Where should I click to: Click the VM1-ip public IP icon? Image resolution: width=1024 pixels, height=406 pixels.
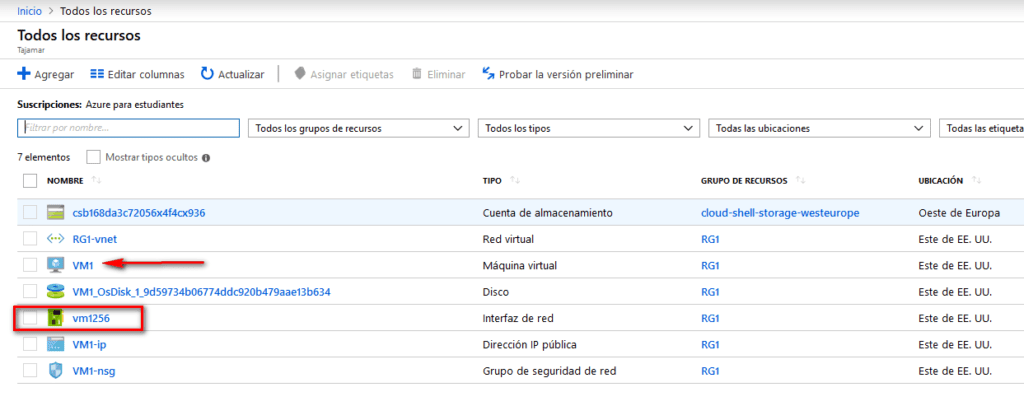tap(56, 345)
